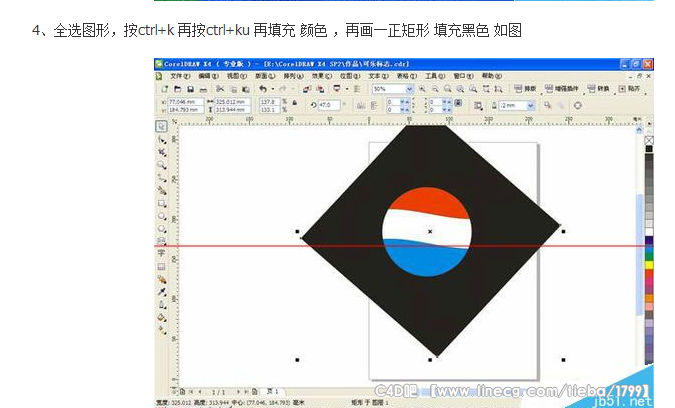This screenshot has height=408, width=675.
Task: Select the Fill bucket tool
Action: click(162, 318)
